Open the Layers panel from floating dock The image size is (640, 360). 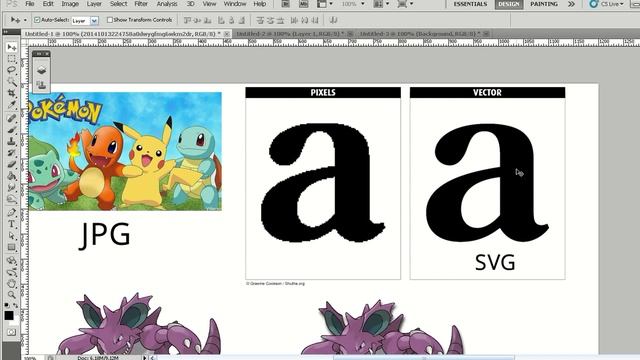click(41, 71)
